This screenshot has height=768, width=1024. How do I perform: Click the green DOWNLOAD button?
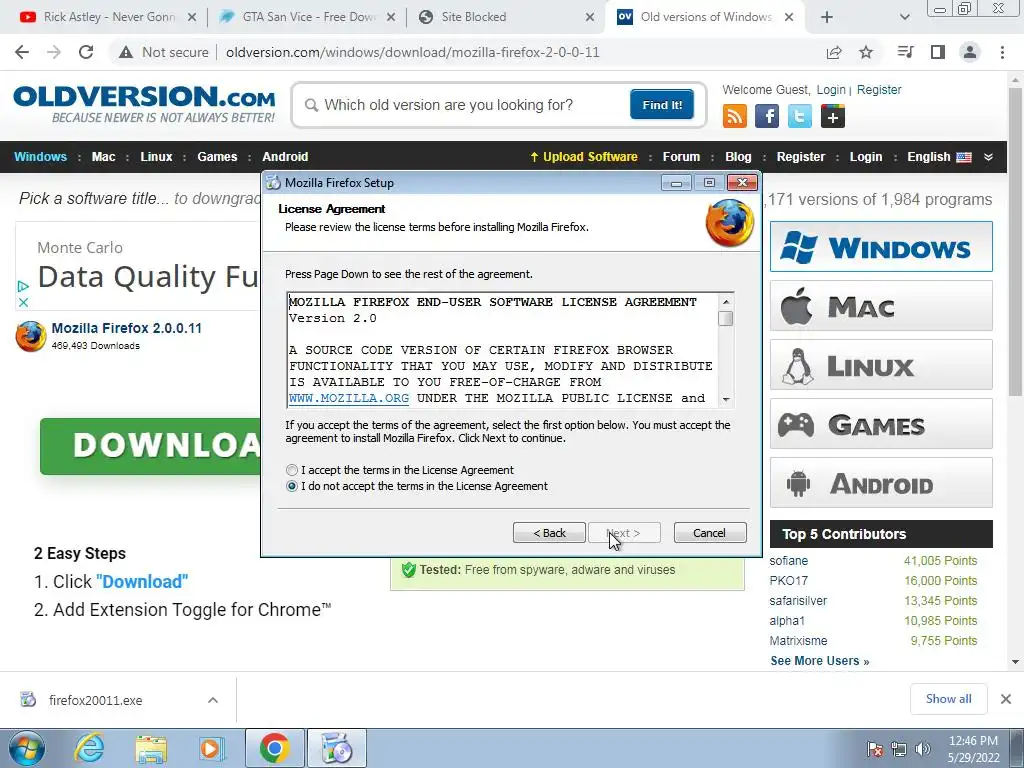pyautogui.click(x=150, y=446)
